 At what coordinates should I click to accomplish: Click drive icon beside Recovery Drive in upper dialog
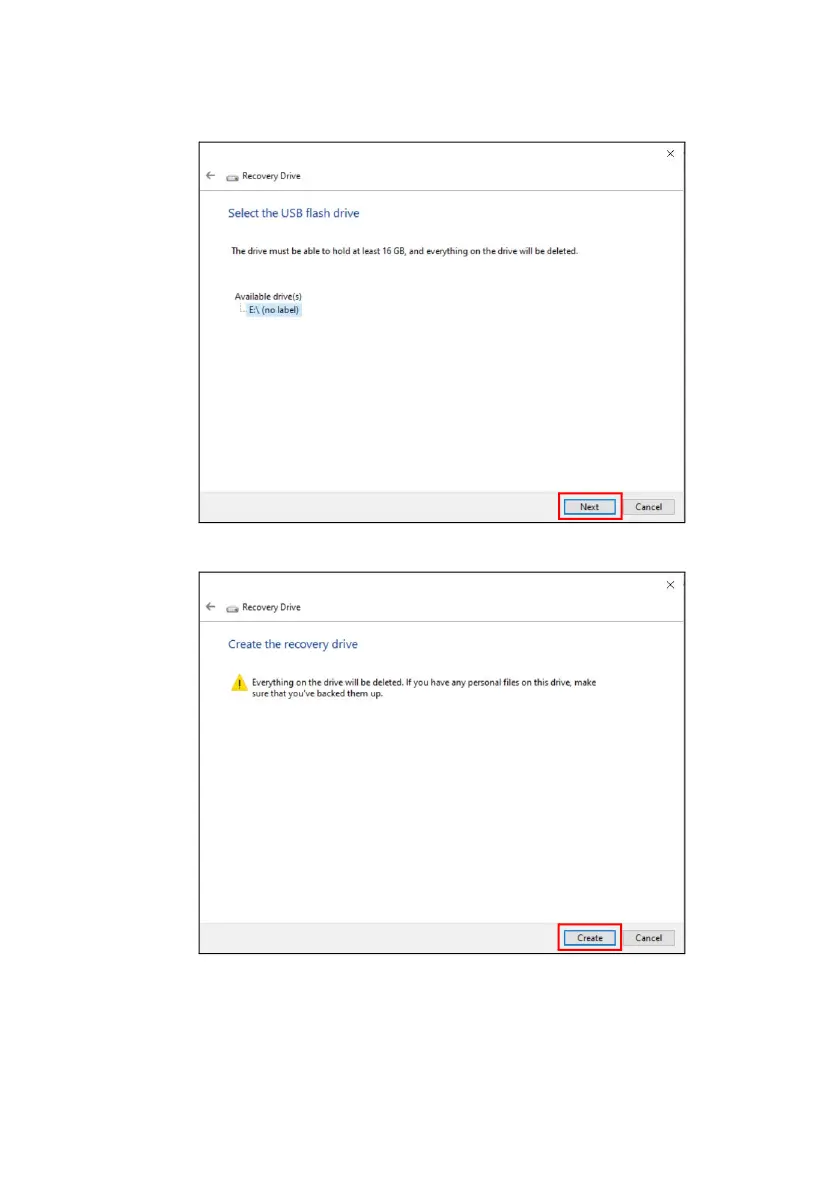232,177
